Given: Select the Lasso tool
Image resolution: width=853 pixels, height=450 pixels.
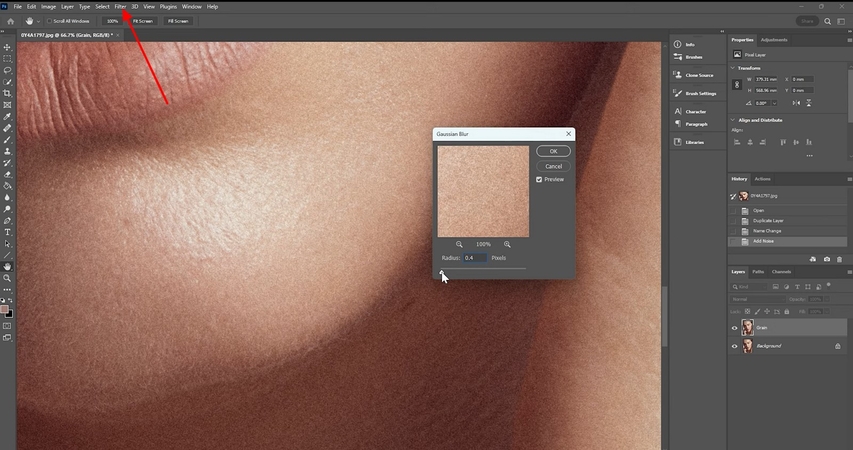Looking at the screenshot, I should 7,70.
